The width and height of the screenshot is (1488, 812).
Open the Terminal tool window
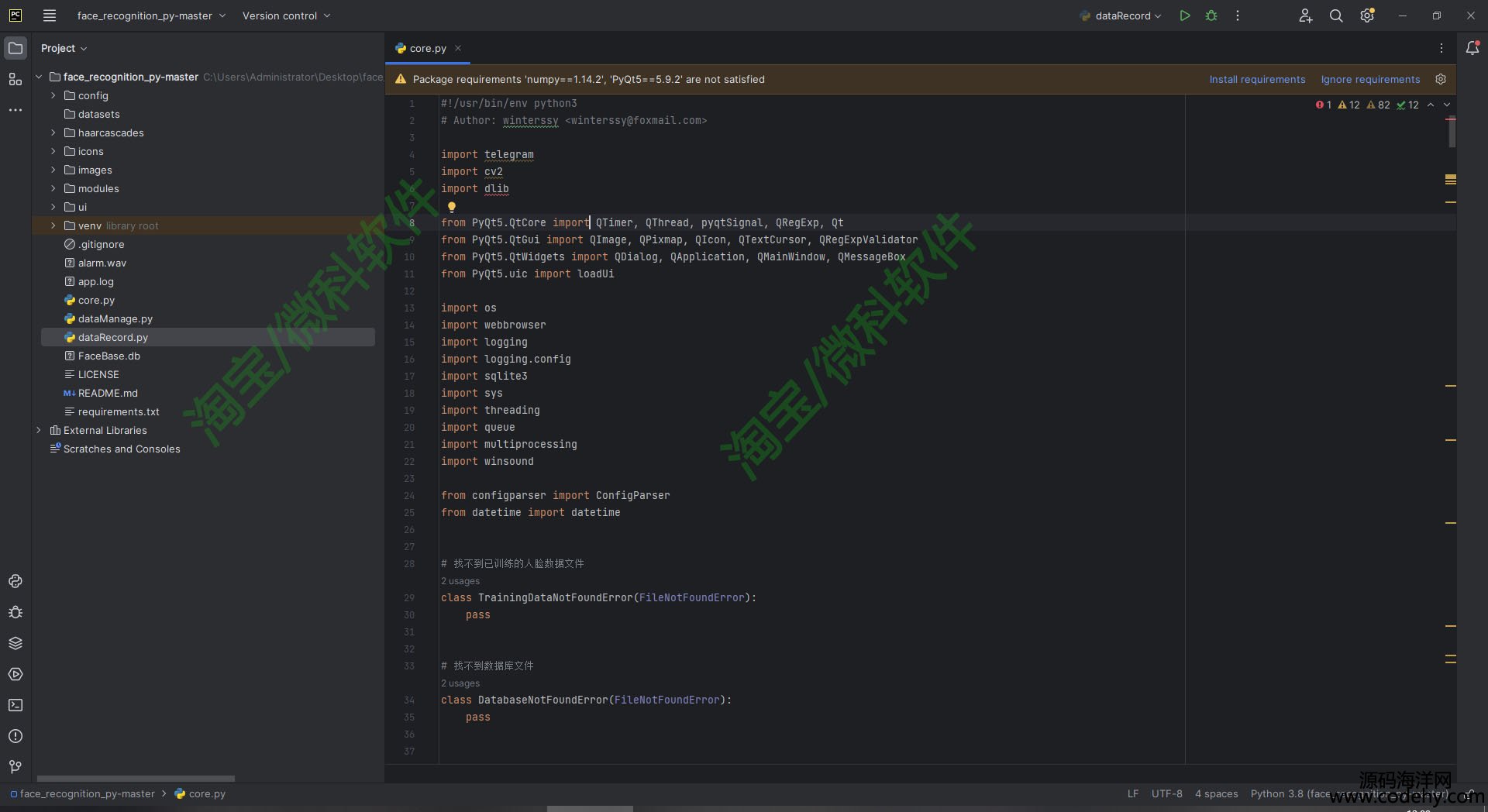click(15, 705)
